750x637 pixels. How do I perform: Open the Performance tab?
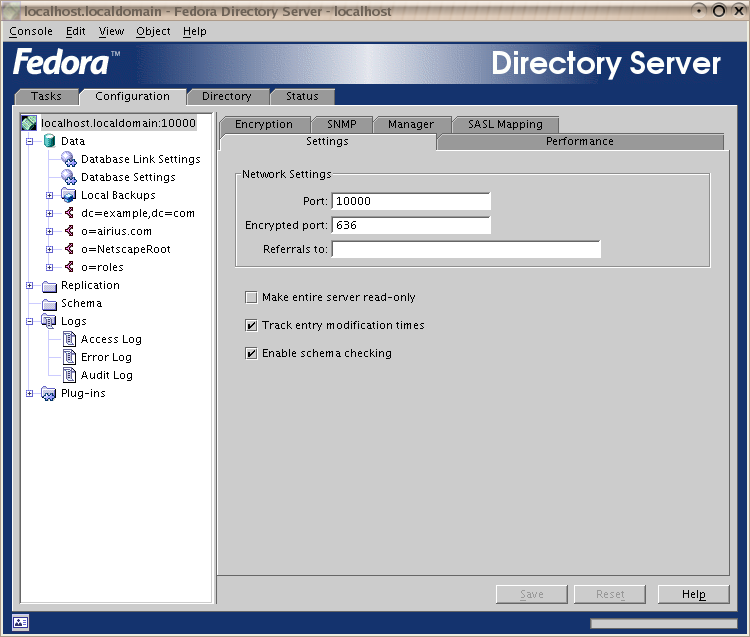[580, 142]
